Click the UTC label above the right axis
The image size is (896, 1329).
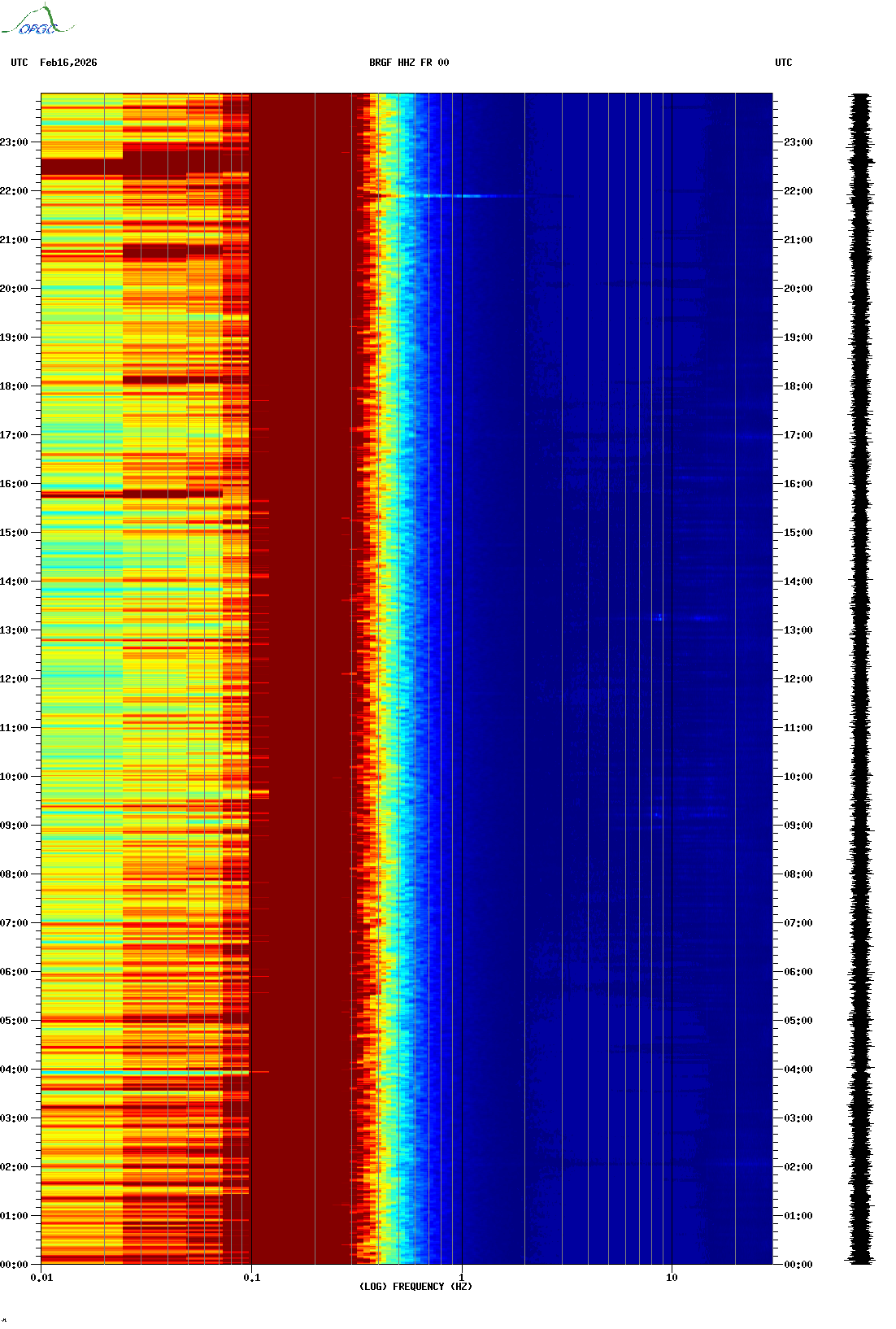783,63
